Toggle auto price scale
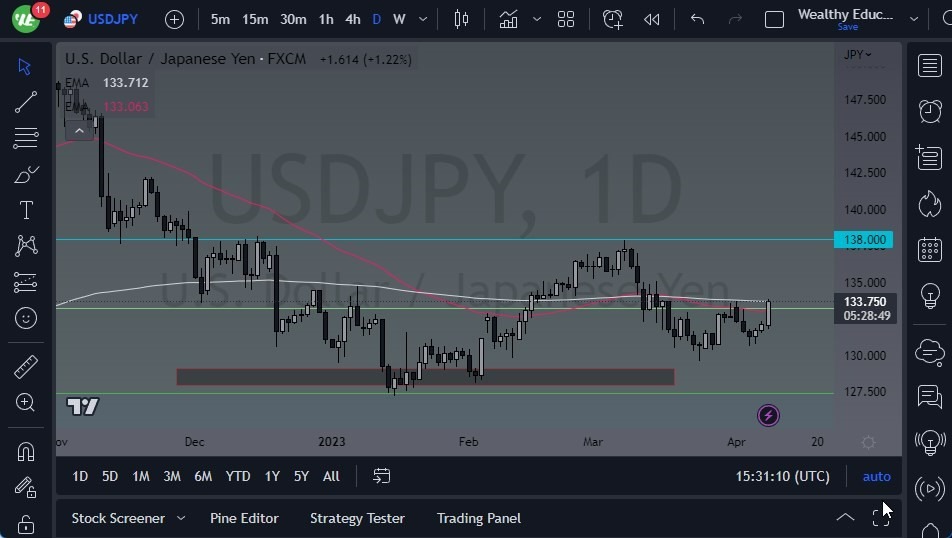952x538 pixels. click(x=877, y=477)
